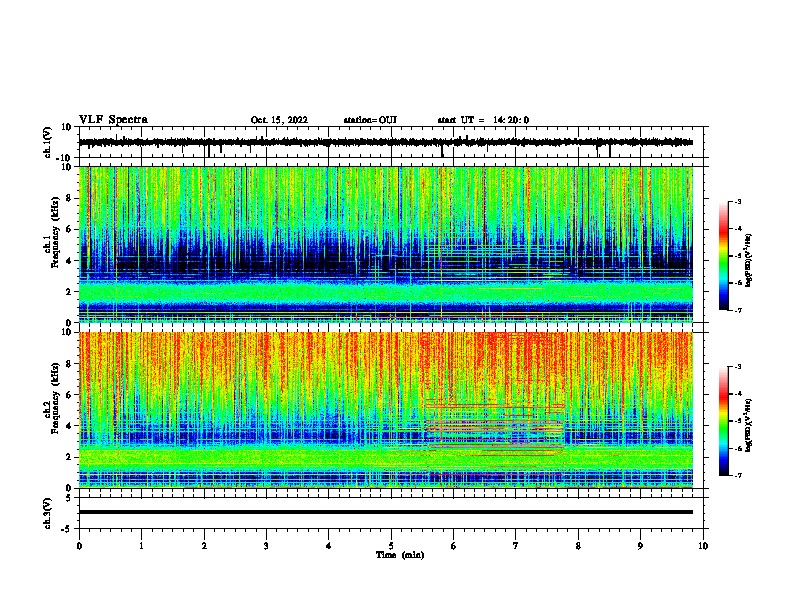792x612 pixels.
Task: Click the "station=OUI" header label
Action: click(x=370, y=120)
